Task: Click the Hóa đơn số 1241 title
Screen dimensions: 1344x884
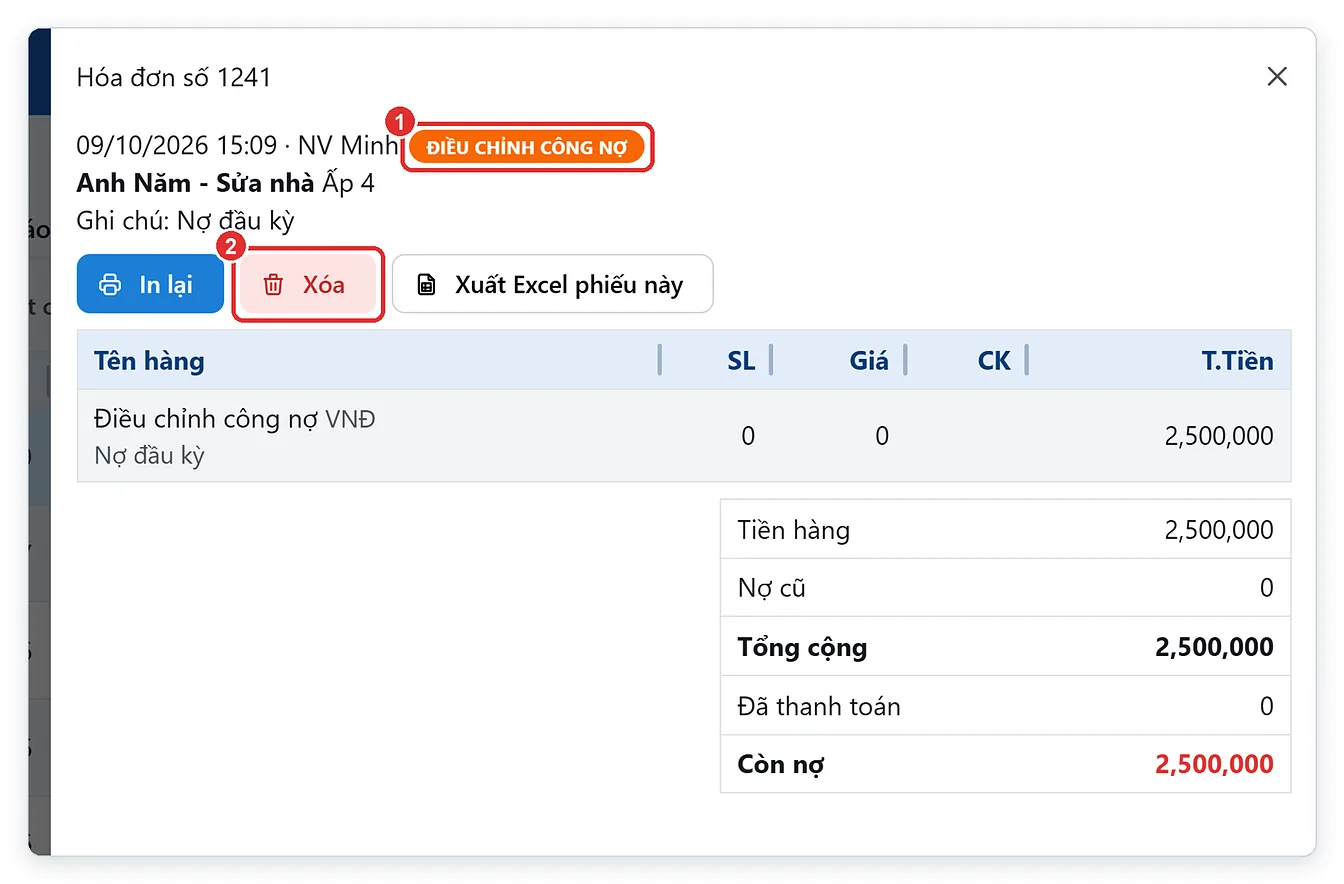Action: [x=174, y=77]
